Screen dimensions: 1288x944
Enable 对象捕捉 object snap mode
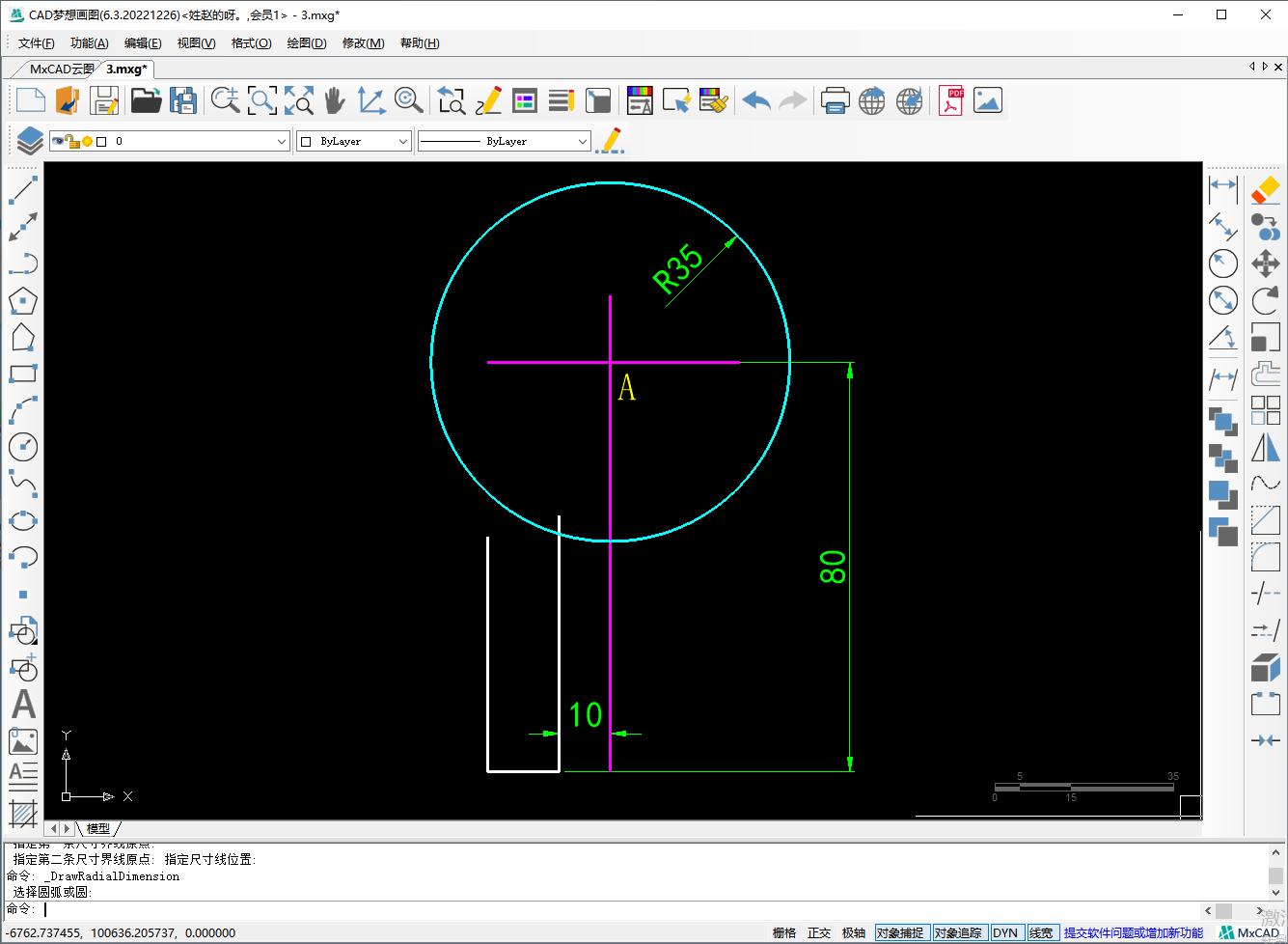(901, 932)
